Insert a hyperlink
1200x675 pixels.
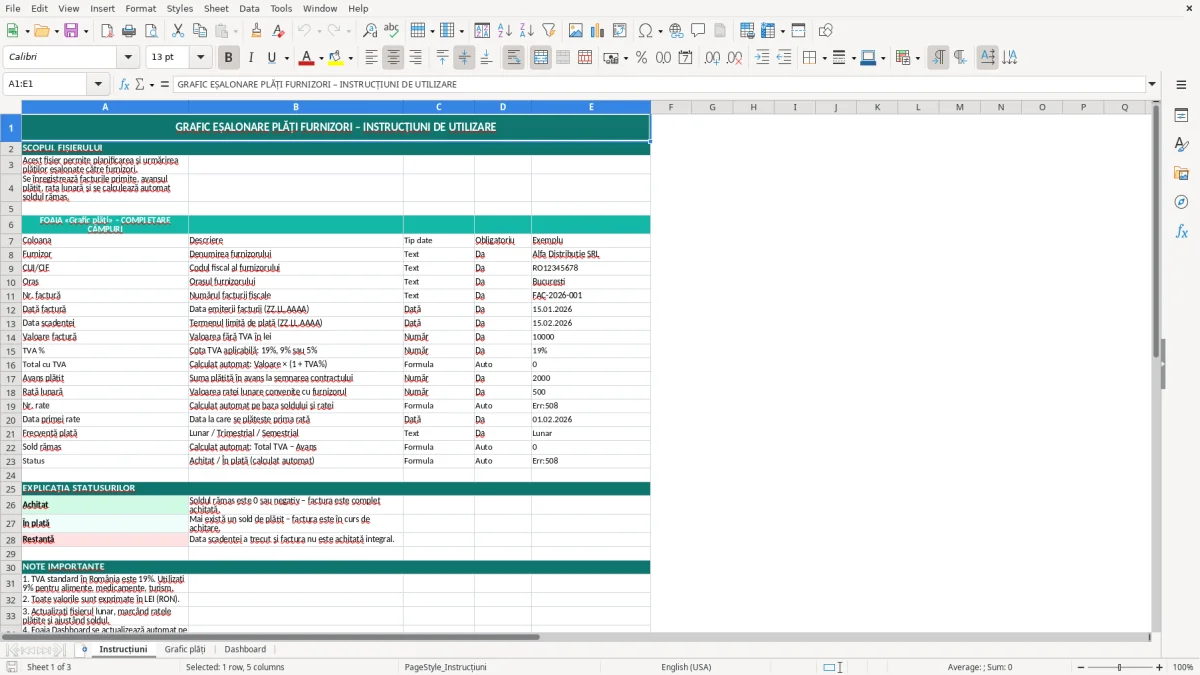click(x=676, y=31)
